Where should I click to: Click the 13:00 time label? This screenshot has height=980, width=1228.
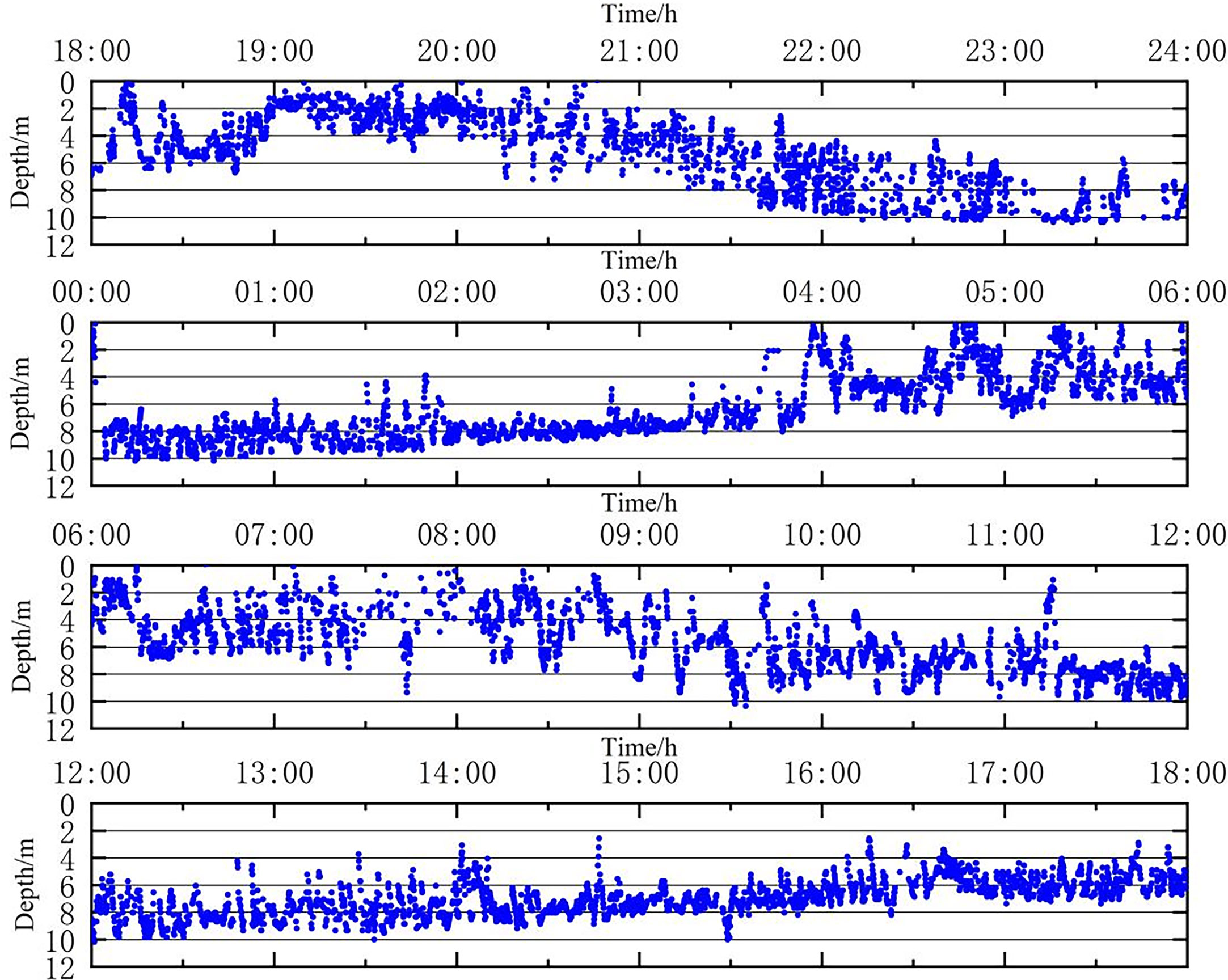(275, 774)
